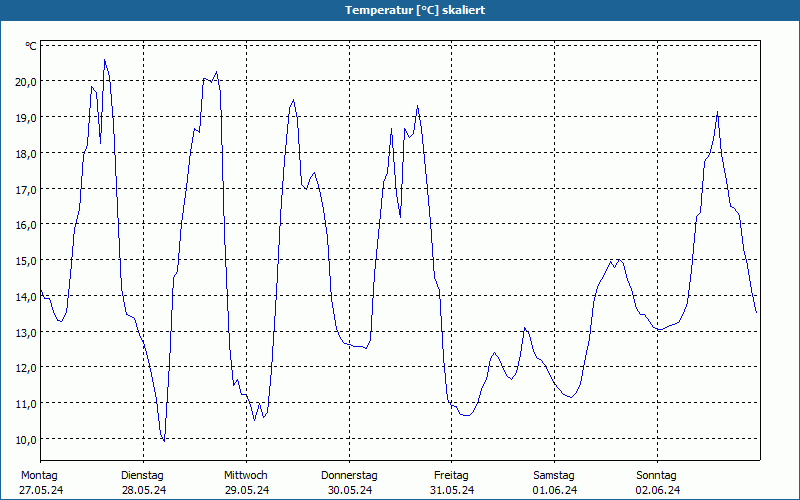Click the Dienstag day label
This screenshot has height=500, width=800.
[x=142, y=476]
